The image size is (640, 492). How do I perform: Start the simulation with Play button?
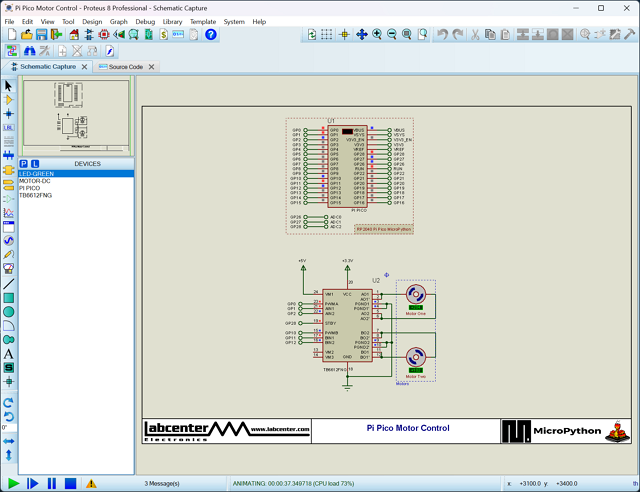(13, 483)
